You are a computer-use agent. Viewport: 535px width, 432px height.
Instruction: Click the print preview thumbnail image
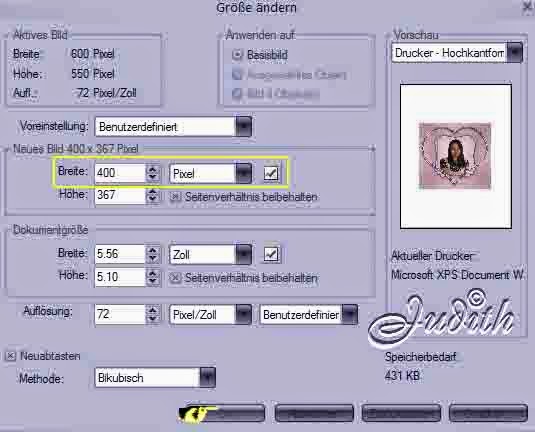(455, 156)
